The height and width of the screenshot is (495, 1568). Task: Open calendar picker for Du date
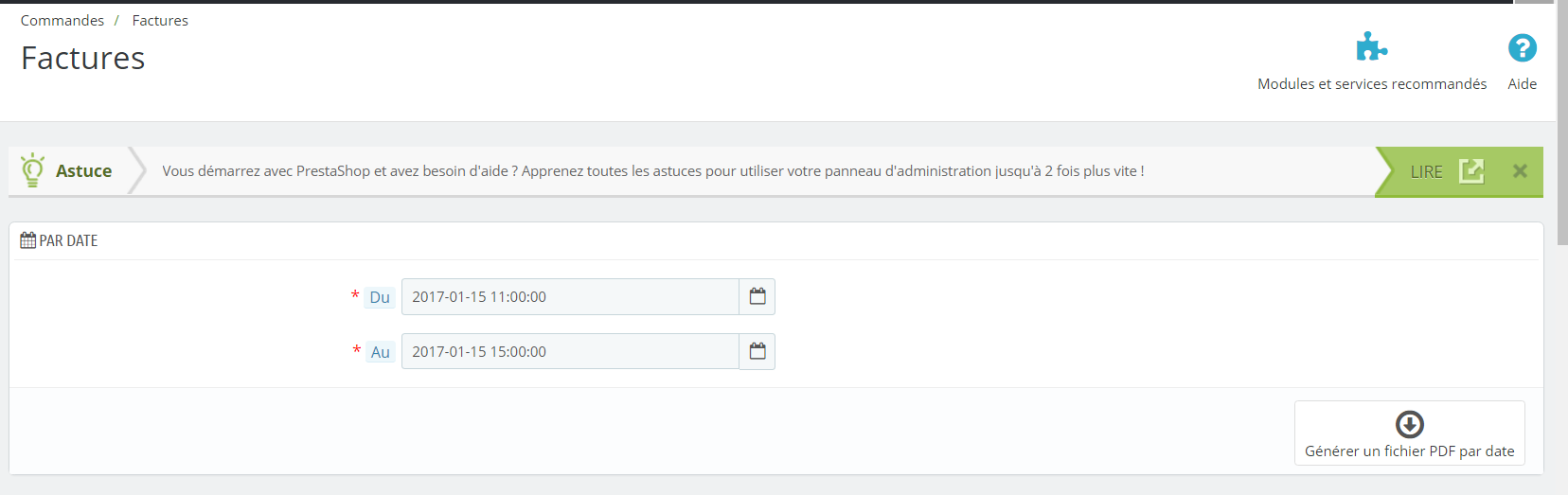tap(757, 296)
